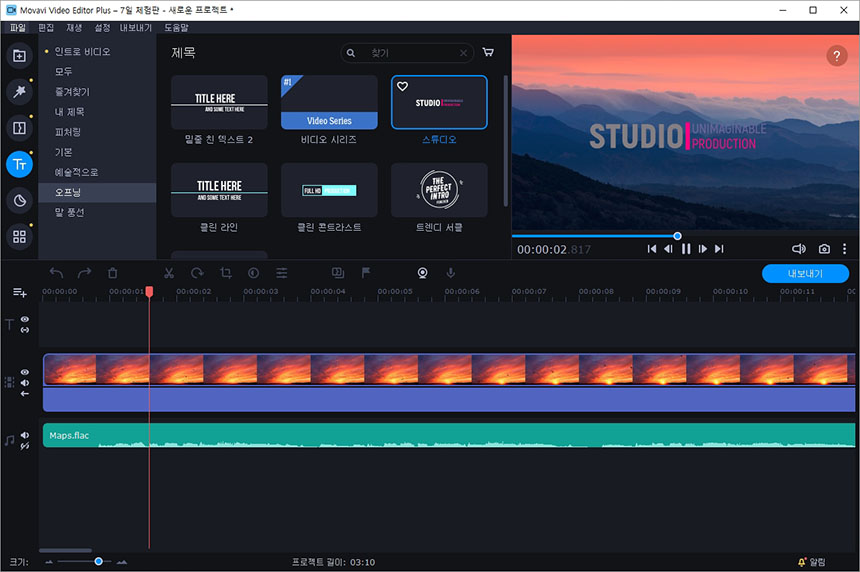Pause the preview playback
This screenshot has width=860, height=572.
tap(686, 249)
